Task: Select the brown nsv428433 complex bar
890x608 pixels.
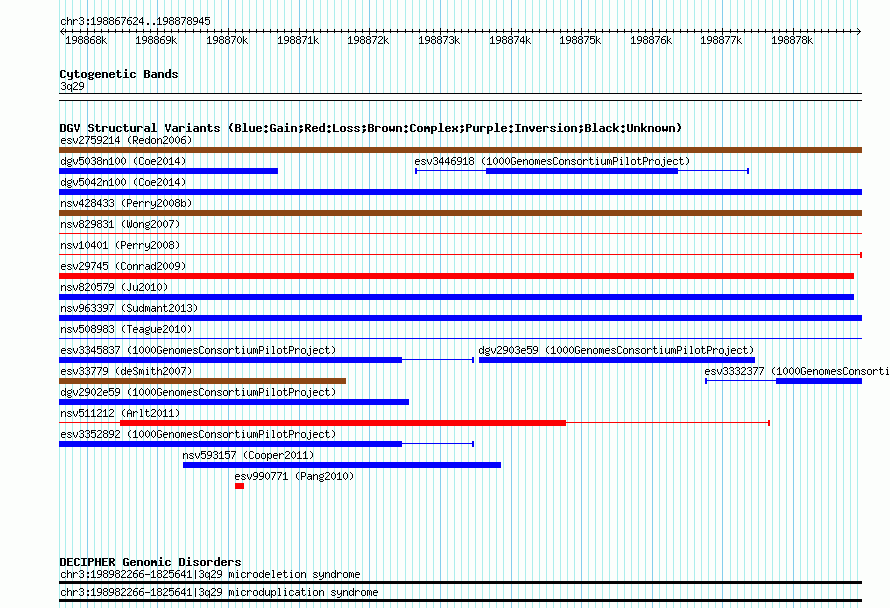Action: [x=460, y=213]
